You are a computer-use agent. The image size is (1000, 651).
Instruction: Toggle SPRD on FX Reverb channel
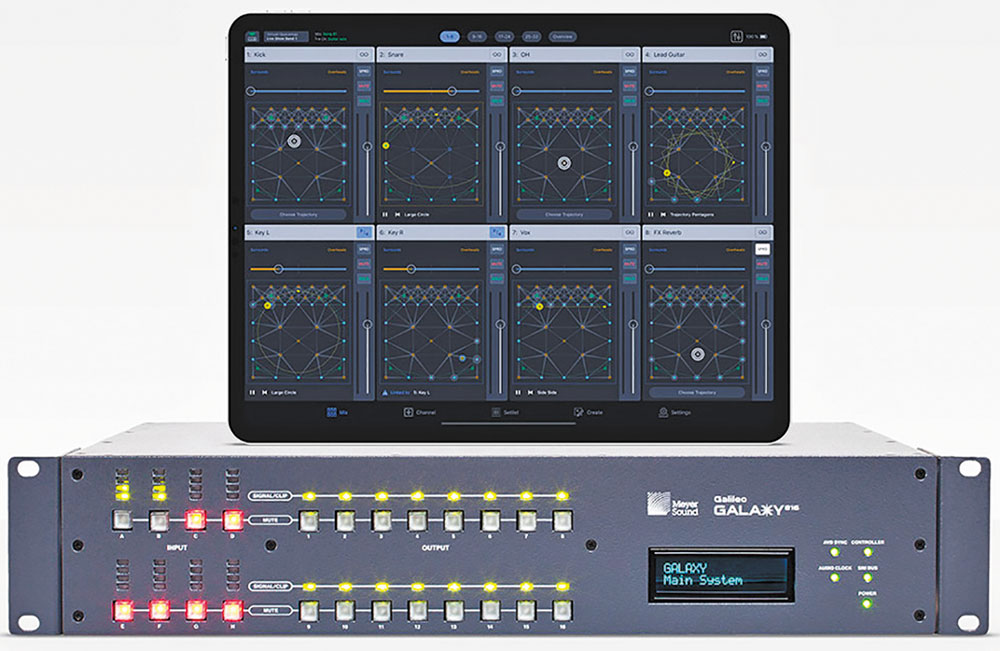762,249
